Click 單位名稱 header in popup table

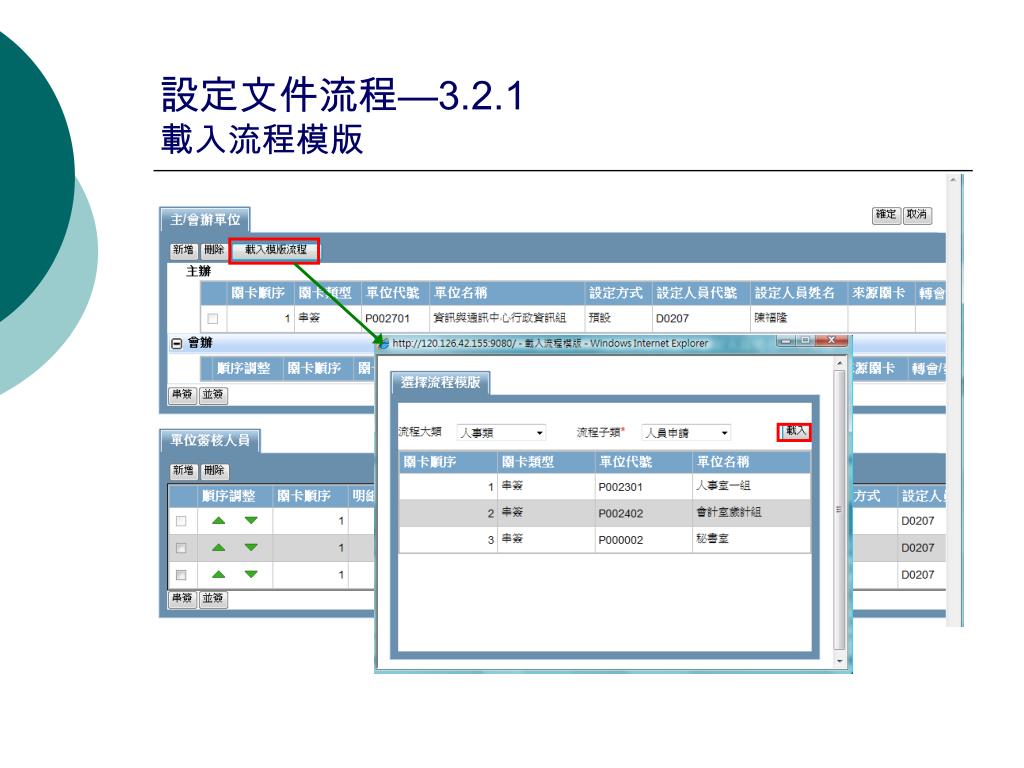tap(752, 462)
